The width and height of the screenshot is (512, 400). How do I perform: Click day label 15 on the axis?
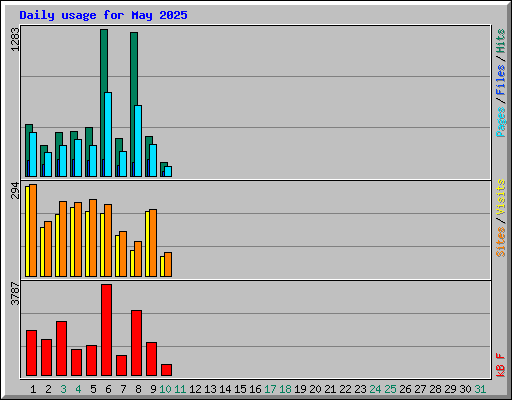pos(240,389)
